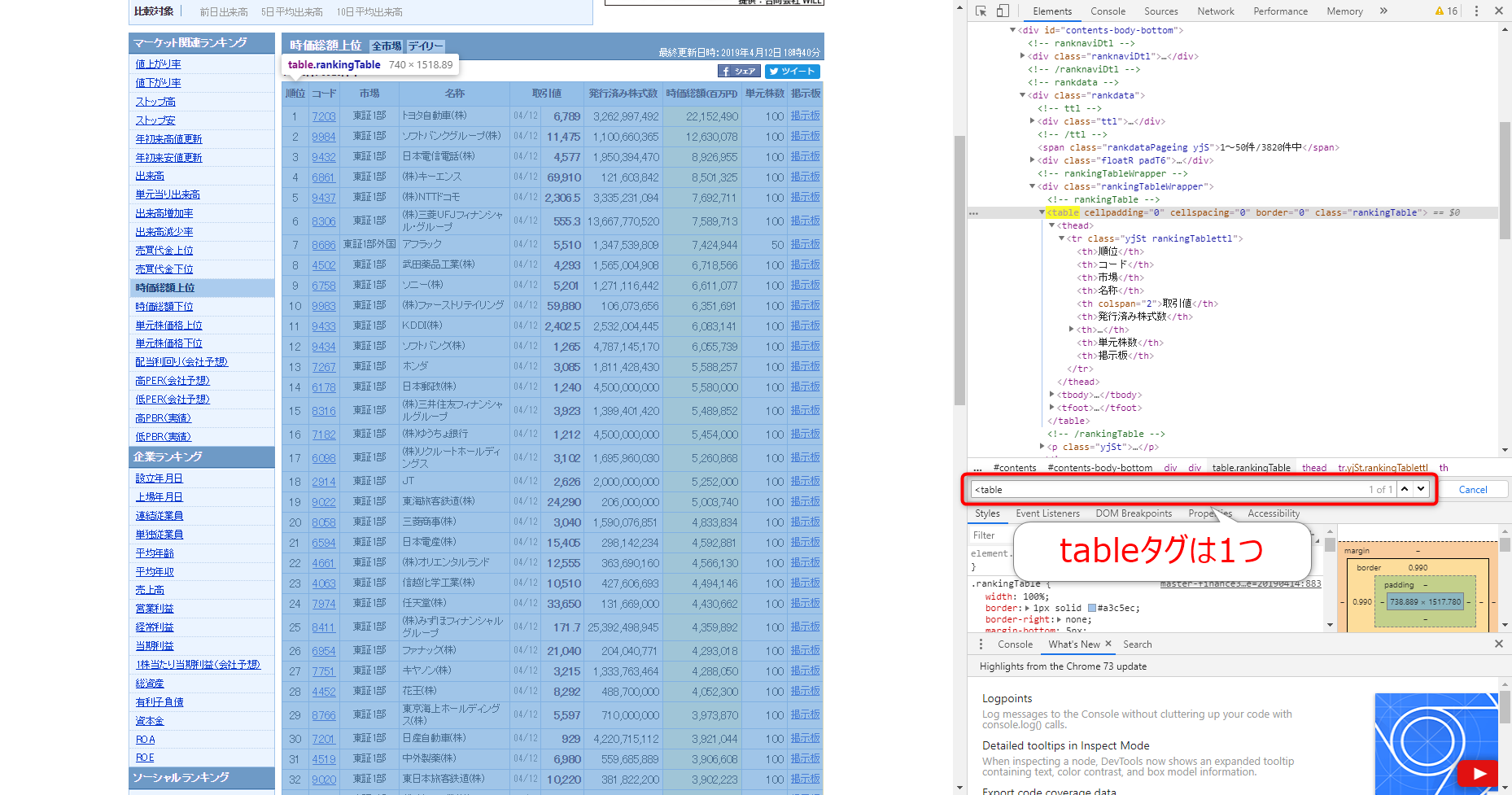Open the 値上がり率 ranking link
Image resolution: width=1512 pixels, height=795 pixels.
pyautogui.click(x=159, y=64)
